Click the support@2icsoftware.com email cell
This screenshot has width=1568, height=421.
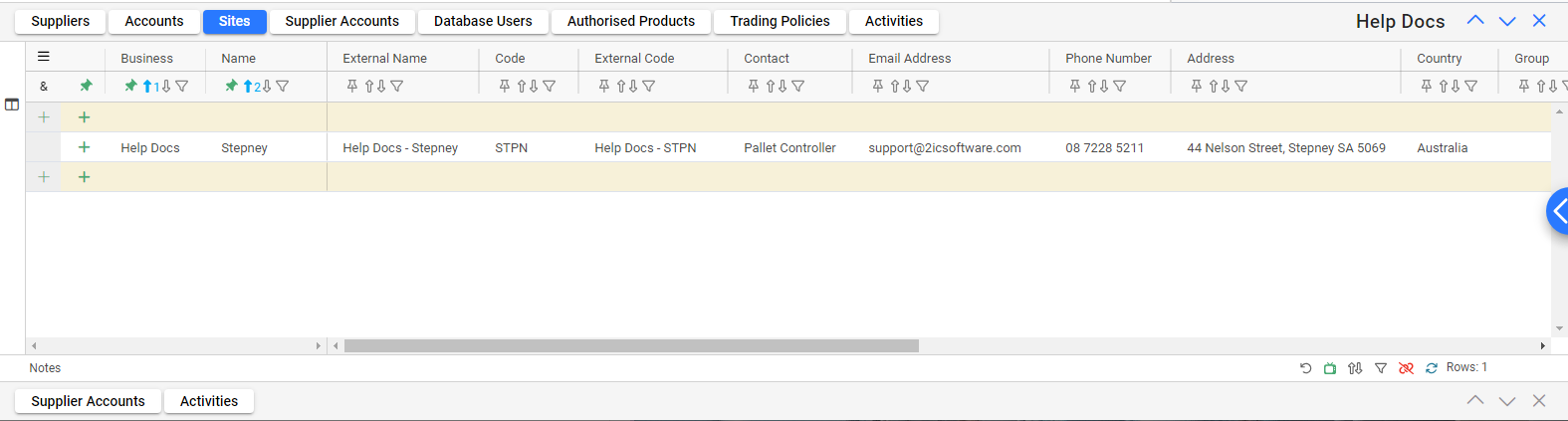tap(945, 148)
